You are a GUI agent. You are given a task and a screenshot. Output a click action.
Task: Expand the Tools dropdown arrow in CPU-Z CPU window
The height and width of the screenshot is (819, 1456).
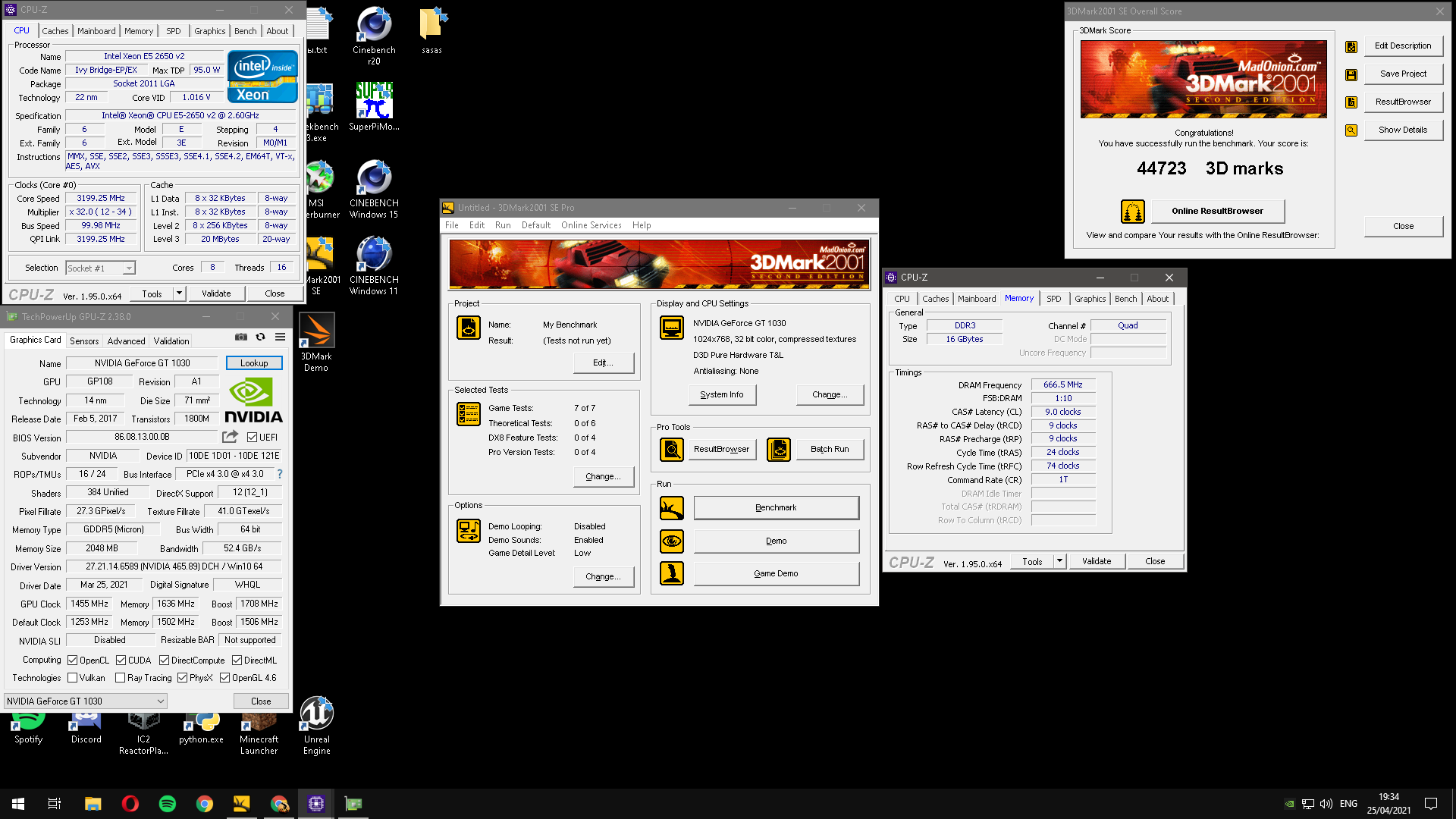(180, 293)
